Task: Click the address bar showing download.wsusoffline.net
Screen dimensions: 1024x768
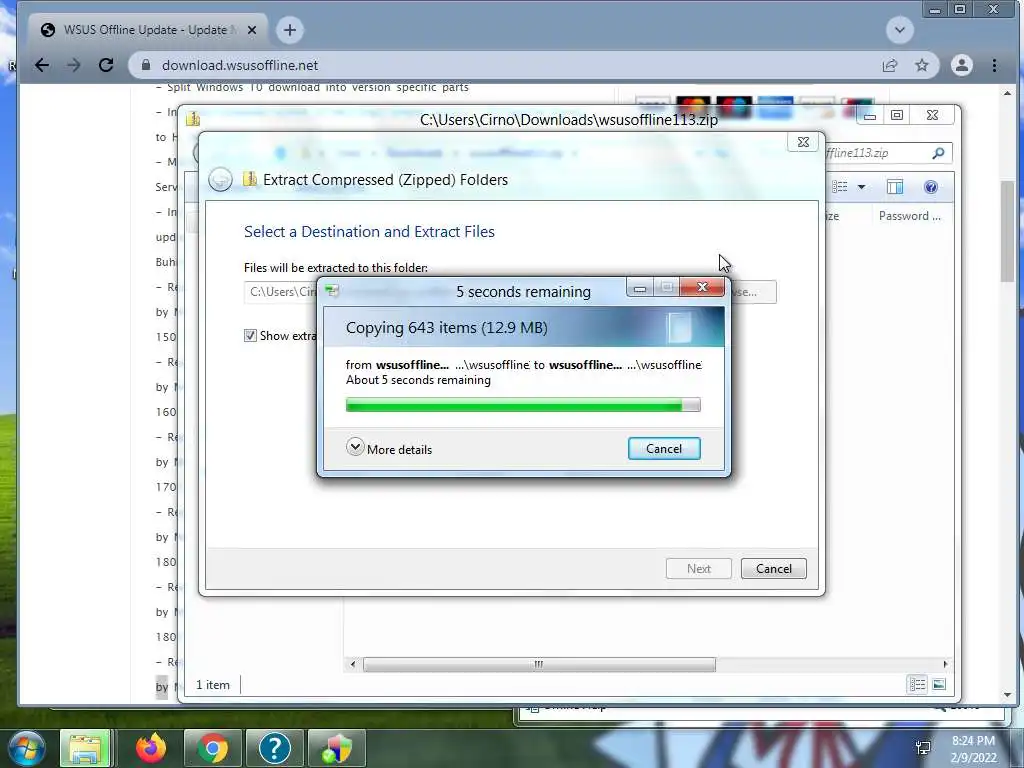Action: [509, 65]
